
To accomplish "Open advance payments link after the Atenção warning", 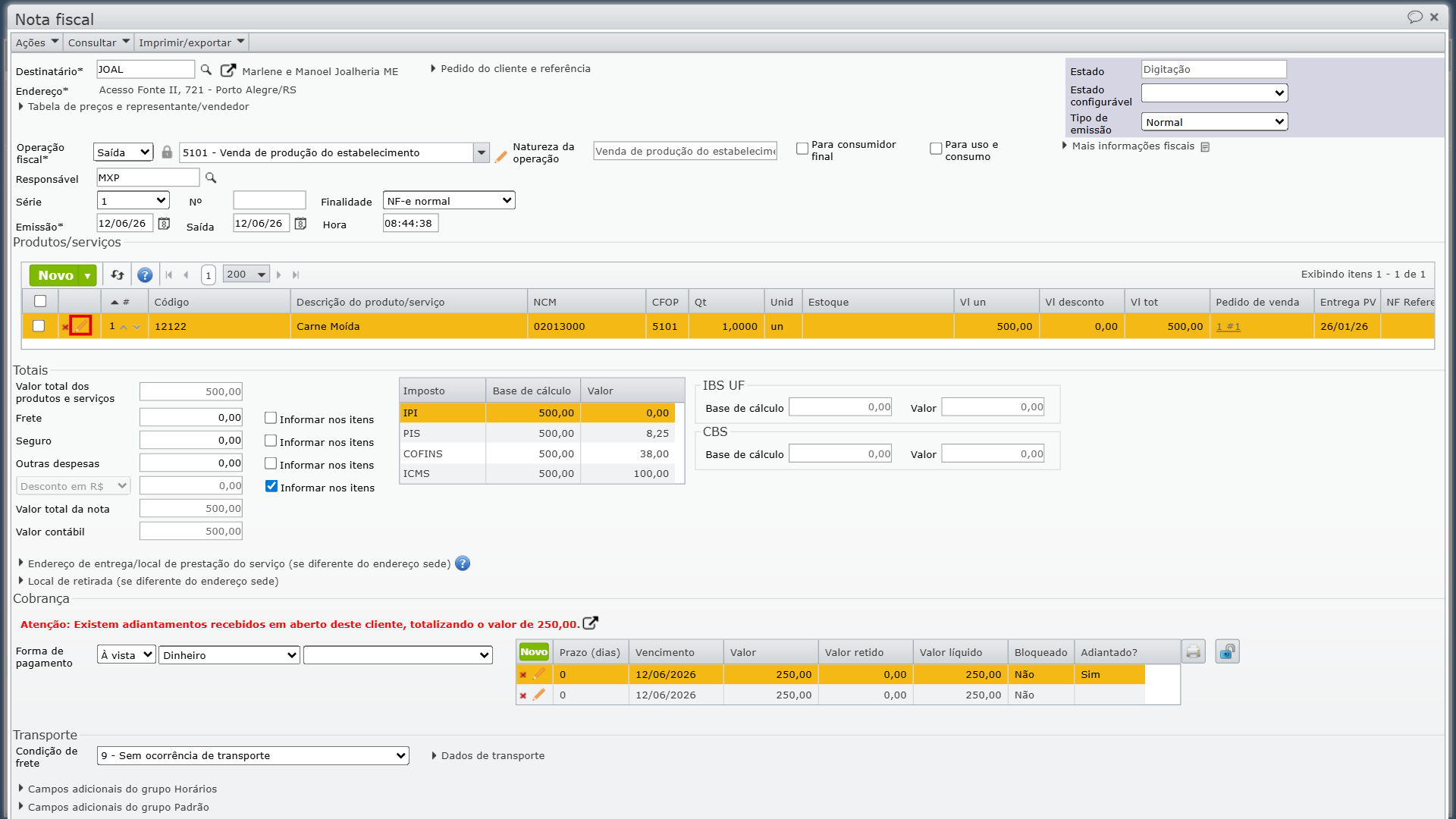I will point(591,623).
